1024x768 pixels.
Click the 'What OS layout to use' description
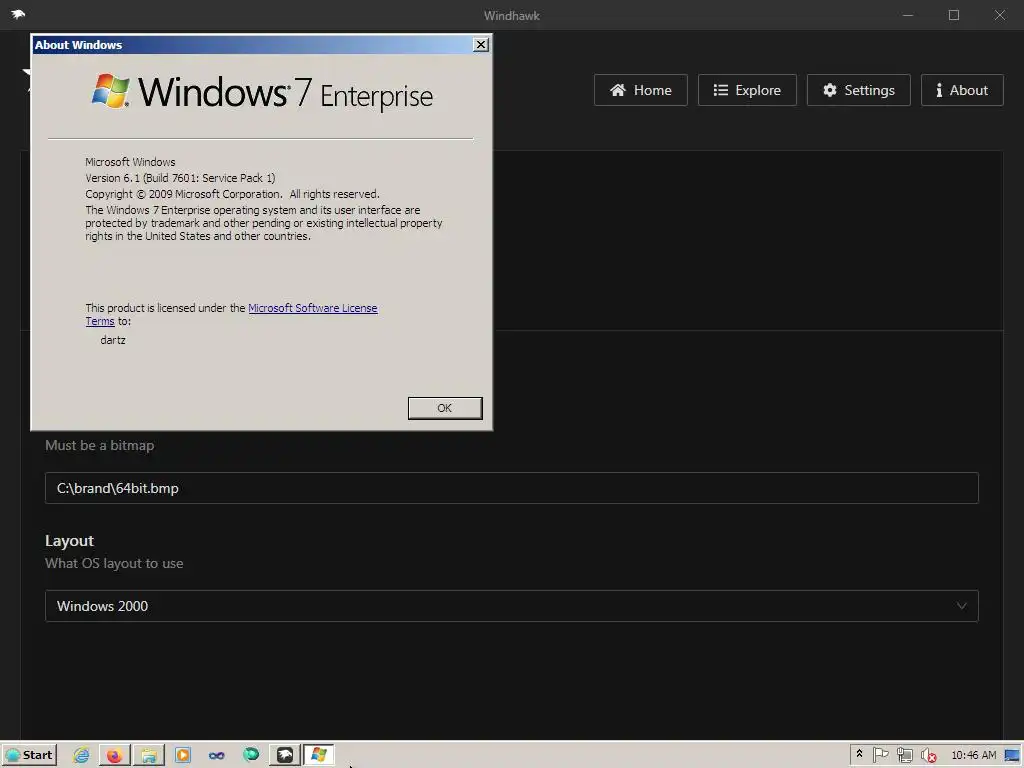[x=114, y=563]
